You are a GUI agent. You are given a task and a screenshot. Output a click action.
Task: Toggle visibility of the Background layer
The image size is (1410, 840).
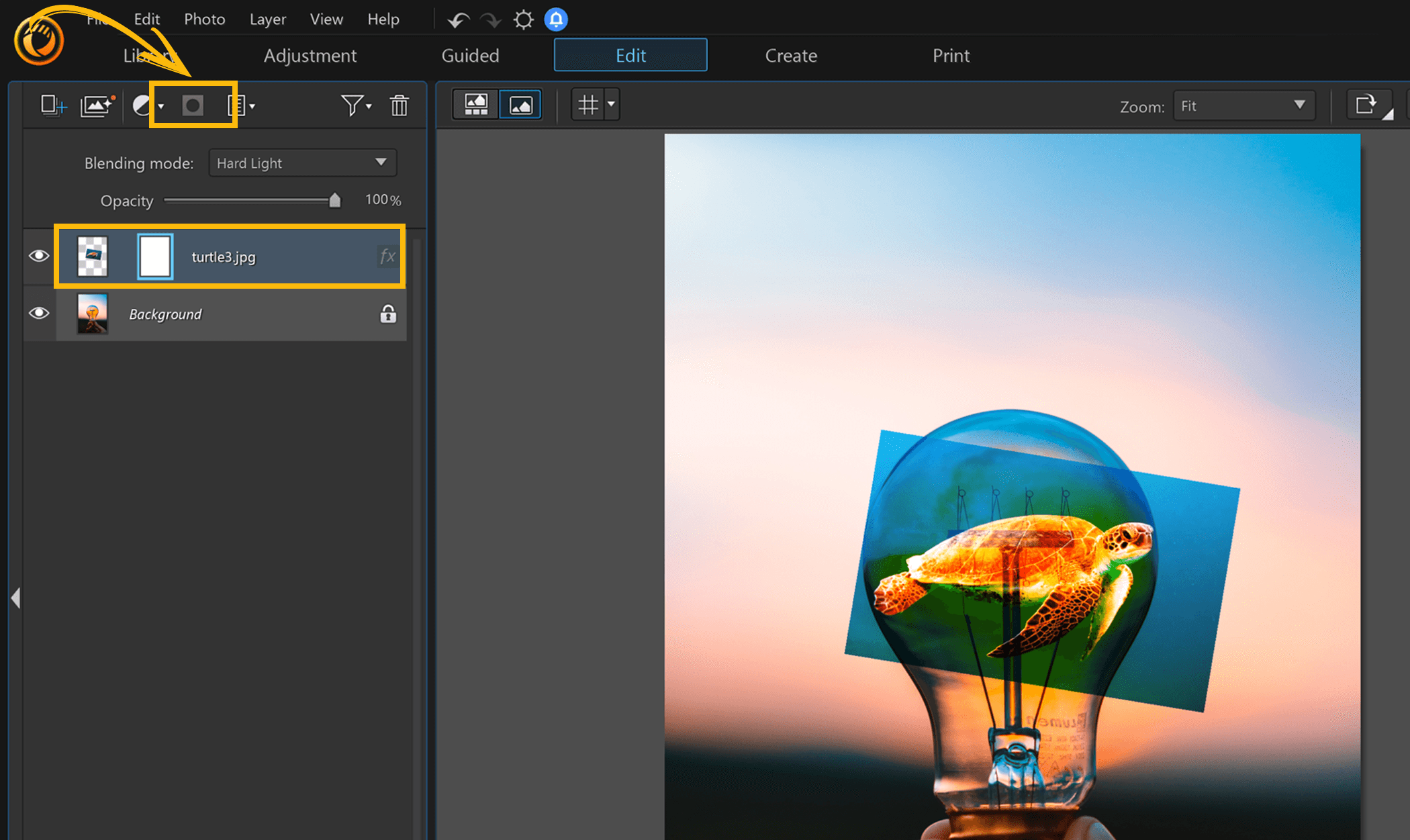click(x=38, y=314)
